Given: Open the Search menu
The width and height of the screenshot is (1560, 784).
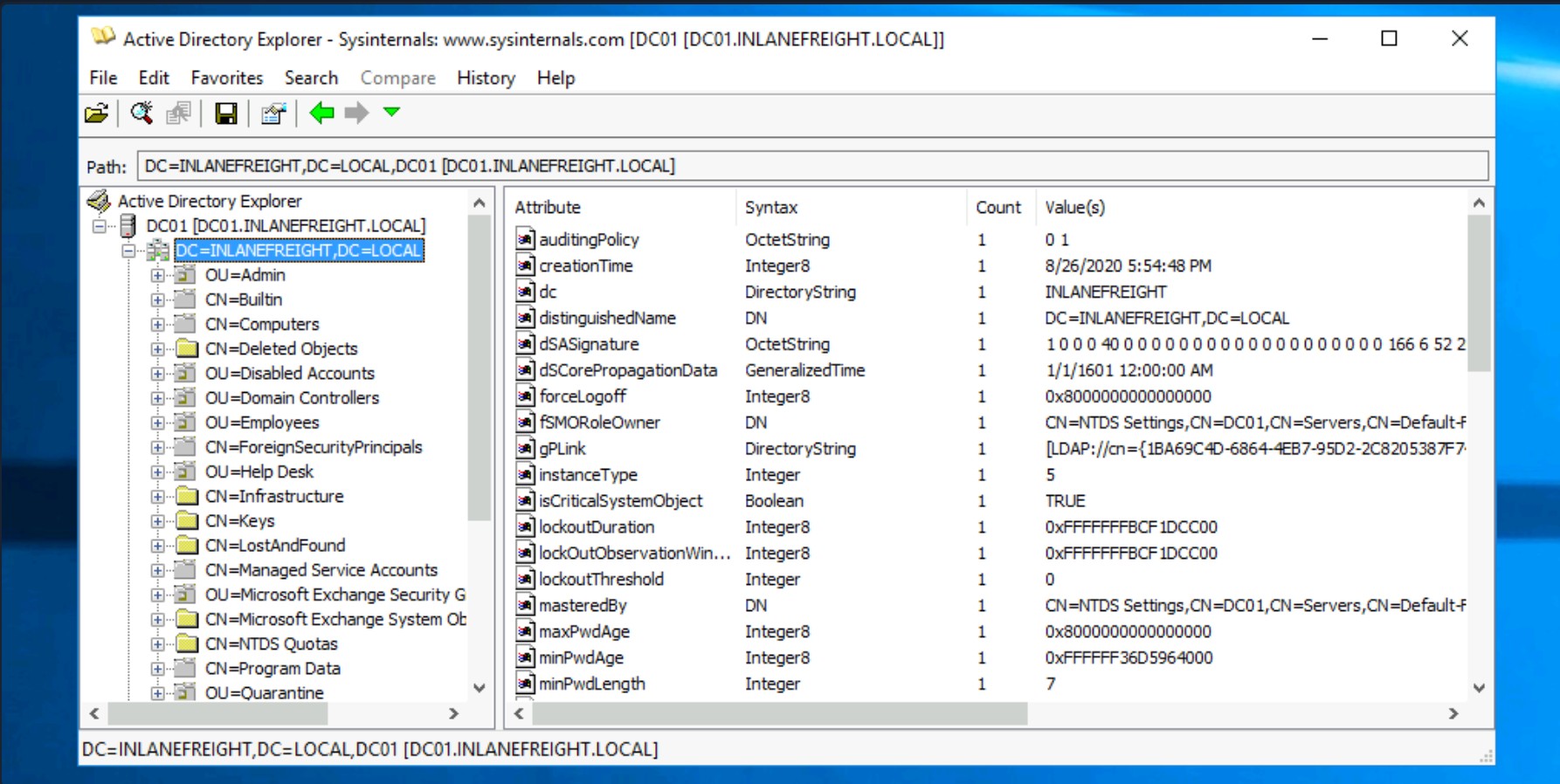Looking at the screenshot, I should (311, 78).
